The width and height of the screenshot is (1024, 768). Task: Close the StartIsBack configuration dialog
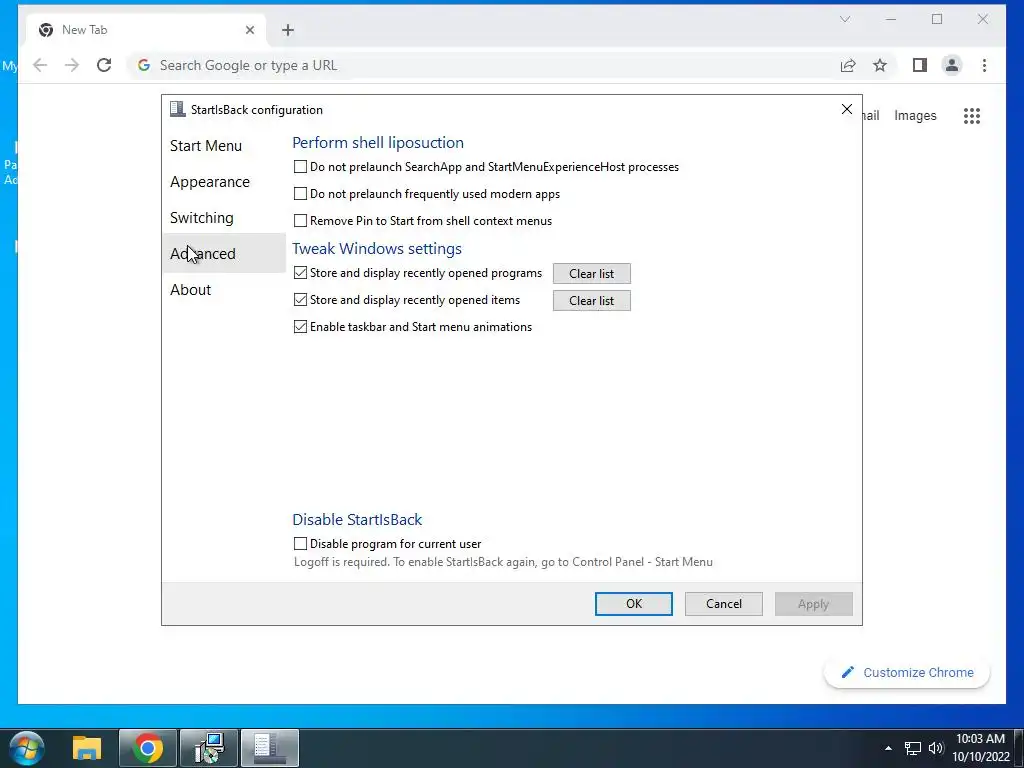pos(846,109)
